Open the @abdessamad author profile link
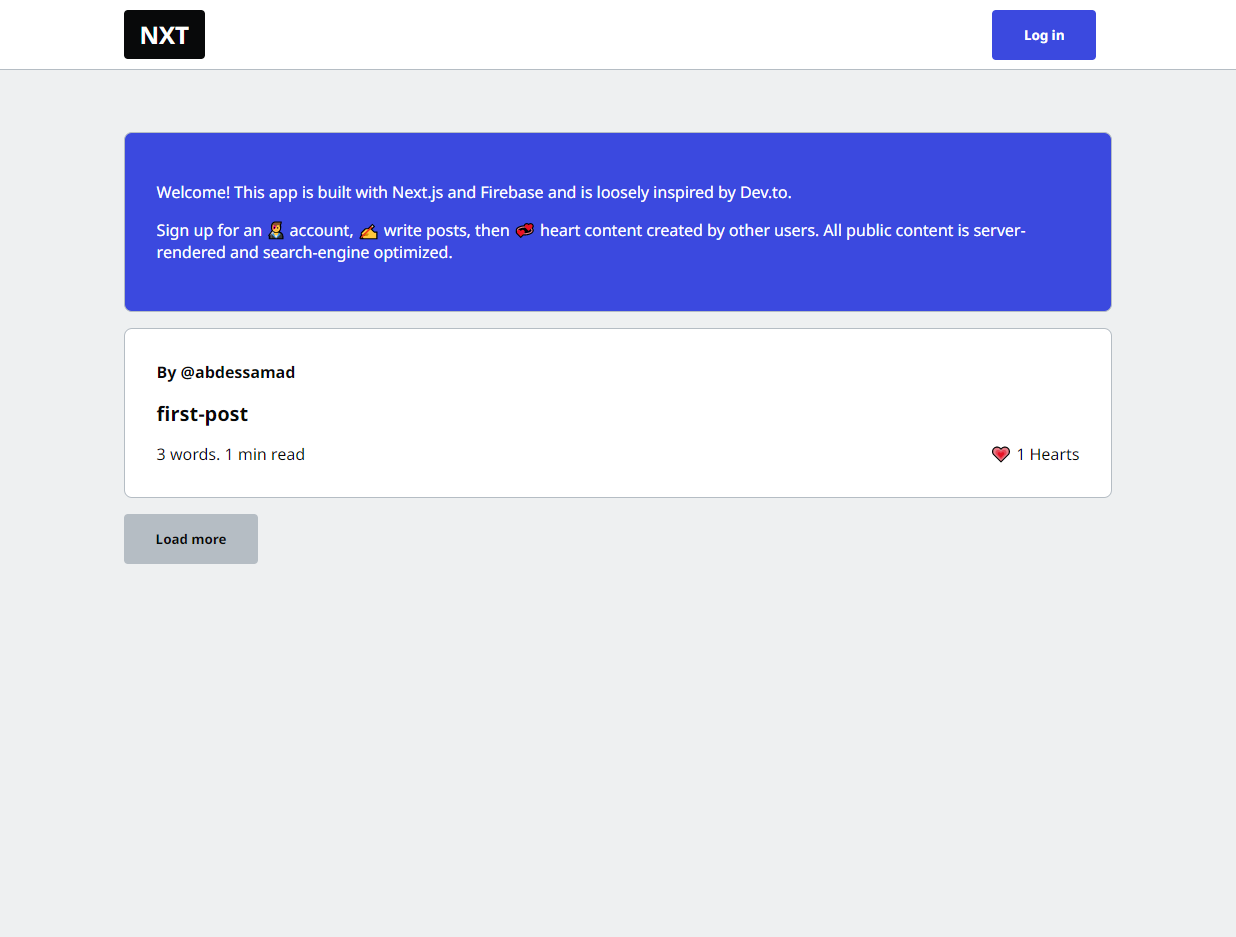The width and height of the screenshot is (1236, 937). pyautogui.click(x=237, y=372)
